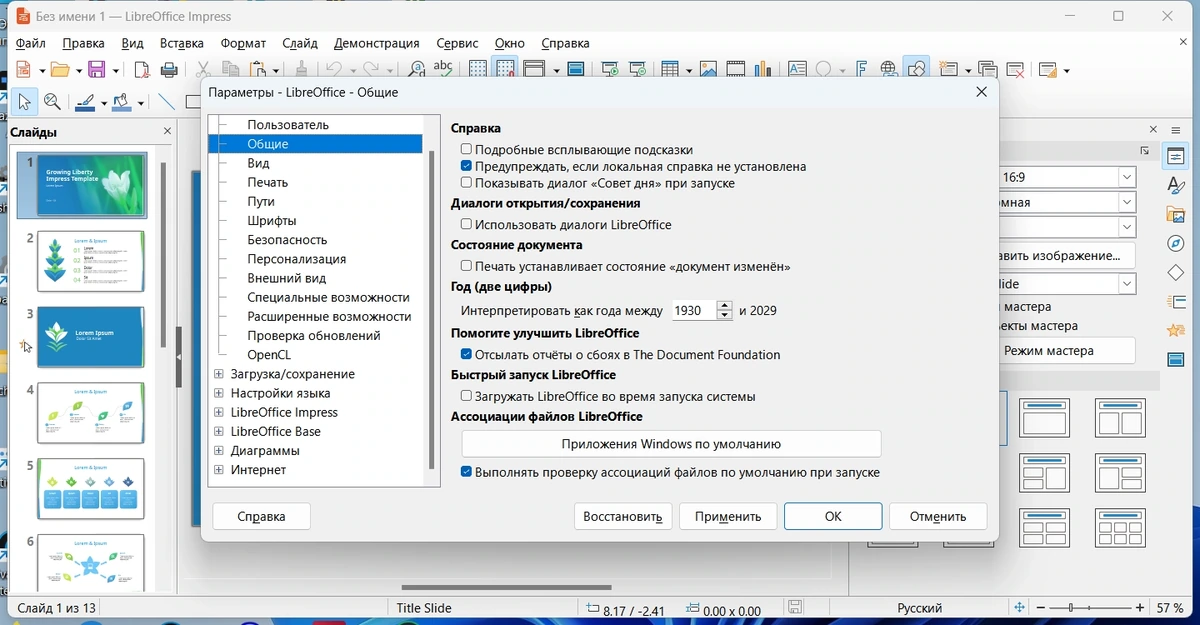Click the spellcheck abc icon
1200x625 pixels.
(443, 69)
